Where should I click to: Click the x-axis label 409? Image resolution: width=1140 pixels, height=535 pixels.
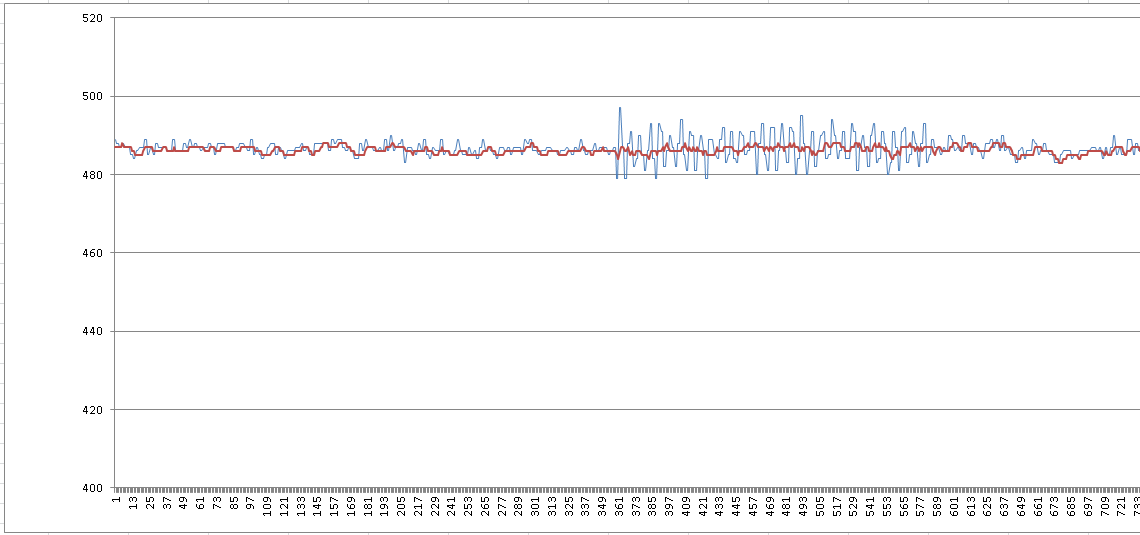point(686,505)
